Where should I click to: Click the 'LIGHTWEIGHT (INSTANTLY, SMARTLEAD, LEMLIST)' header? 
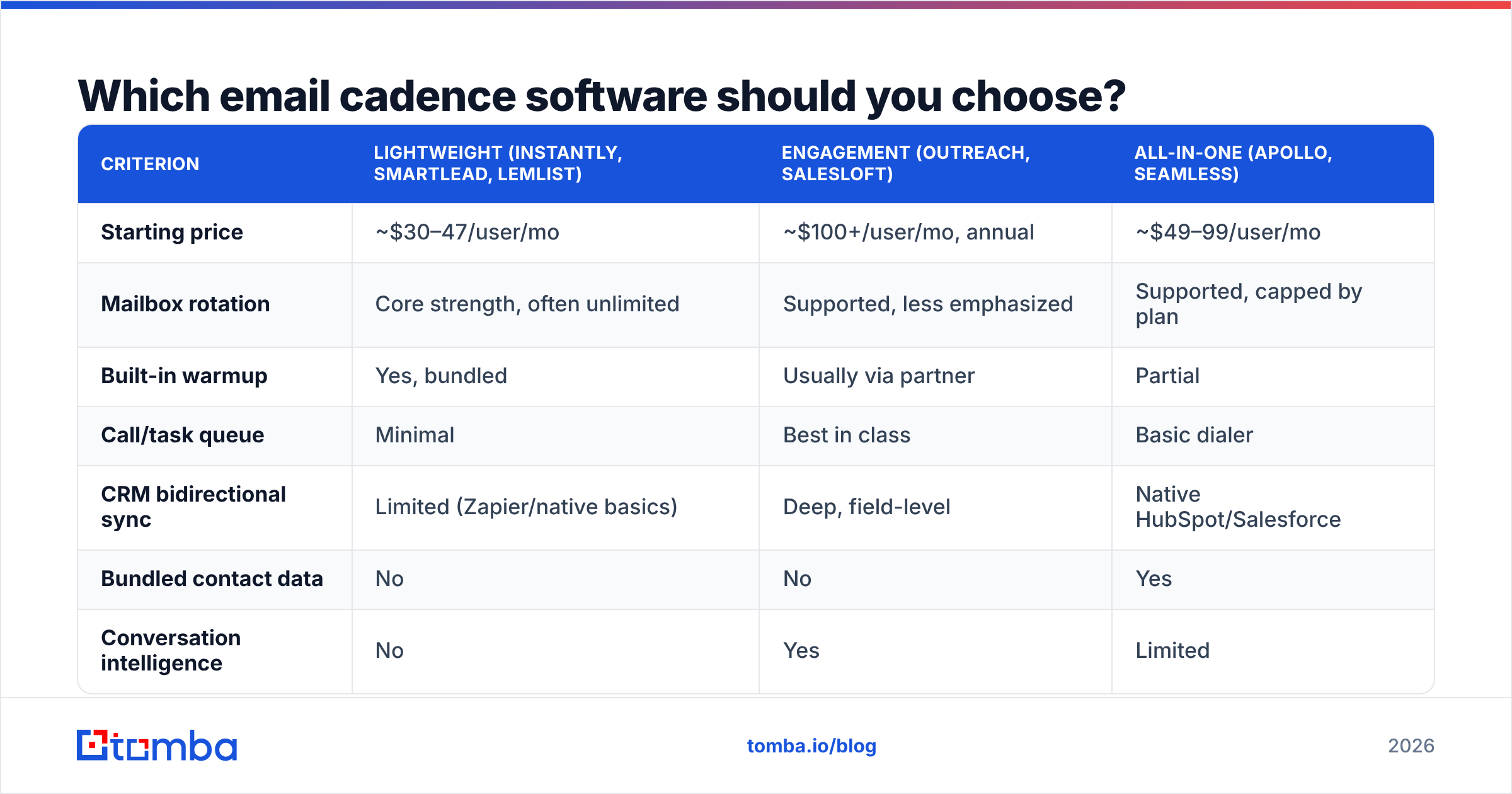pos(498,163)
